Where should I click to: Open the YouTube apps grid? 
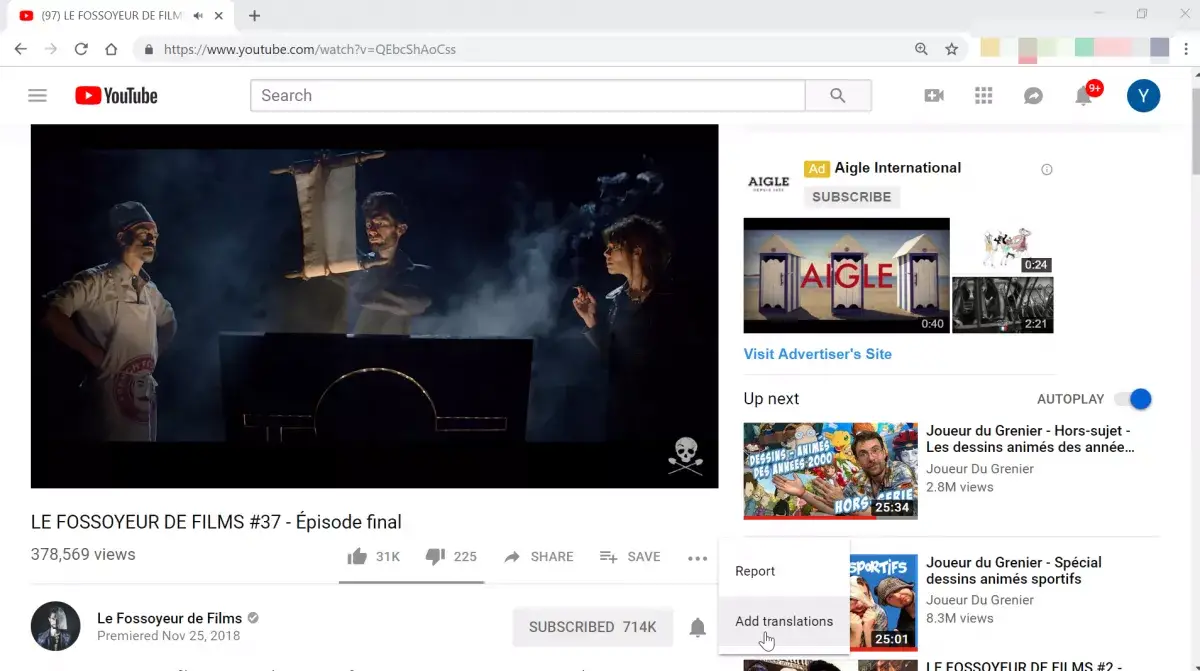(983, 96)
